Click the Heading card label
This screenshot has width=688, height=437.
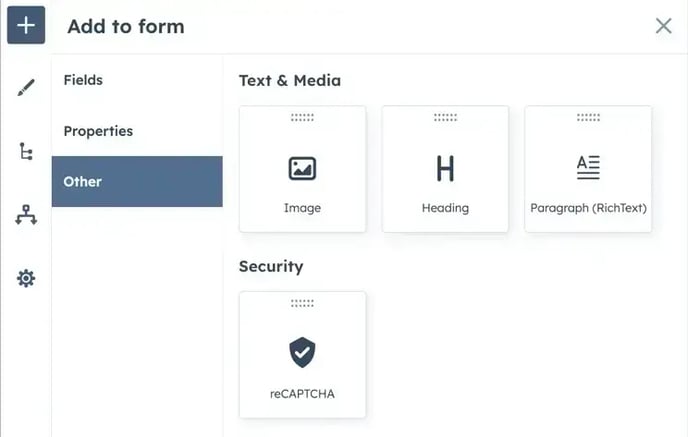445,208
